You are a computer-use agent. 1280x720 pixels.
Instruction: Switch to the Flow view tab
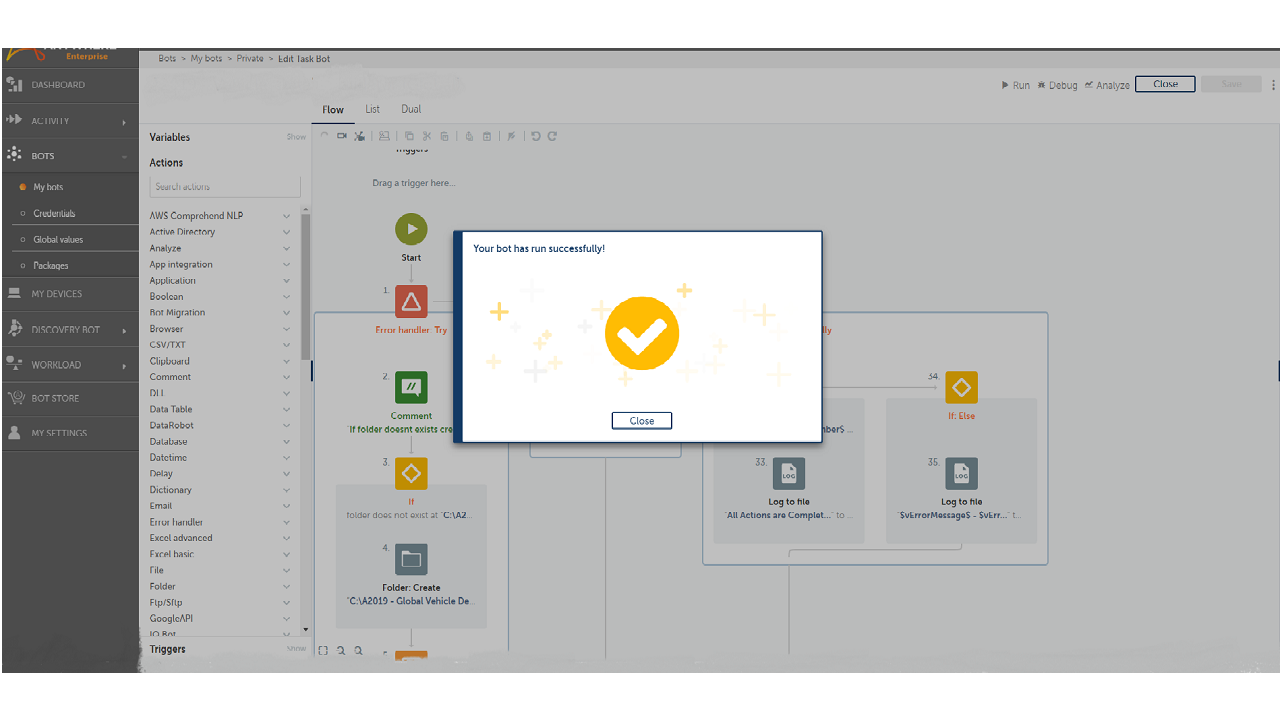[333, 110]
